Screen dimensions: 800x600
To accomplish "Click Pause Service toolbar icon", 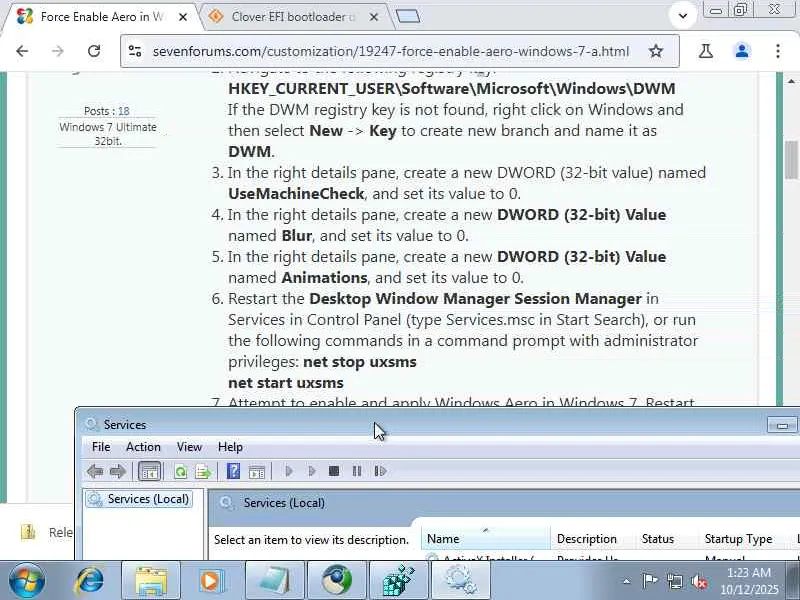I will click(357, 471).
